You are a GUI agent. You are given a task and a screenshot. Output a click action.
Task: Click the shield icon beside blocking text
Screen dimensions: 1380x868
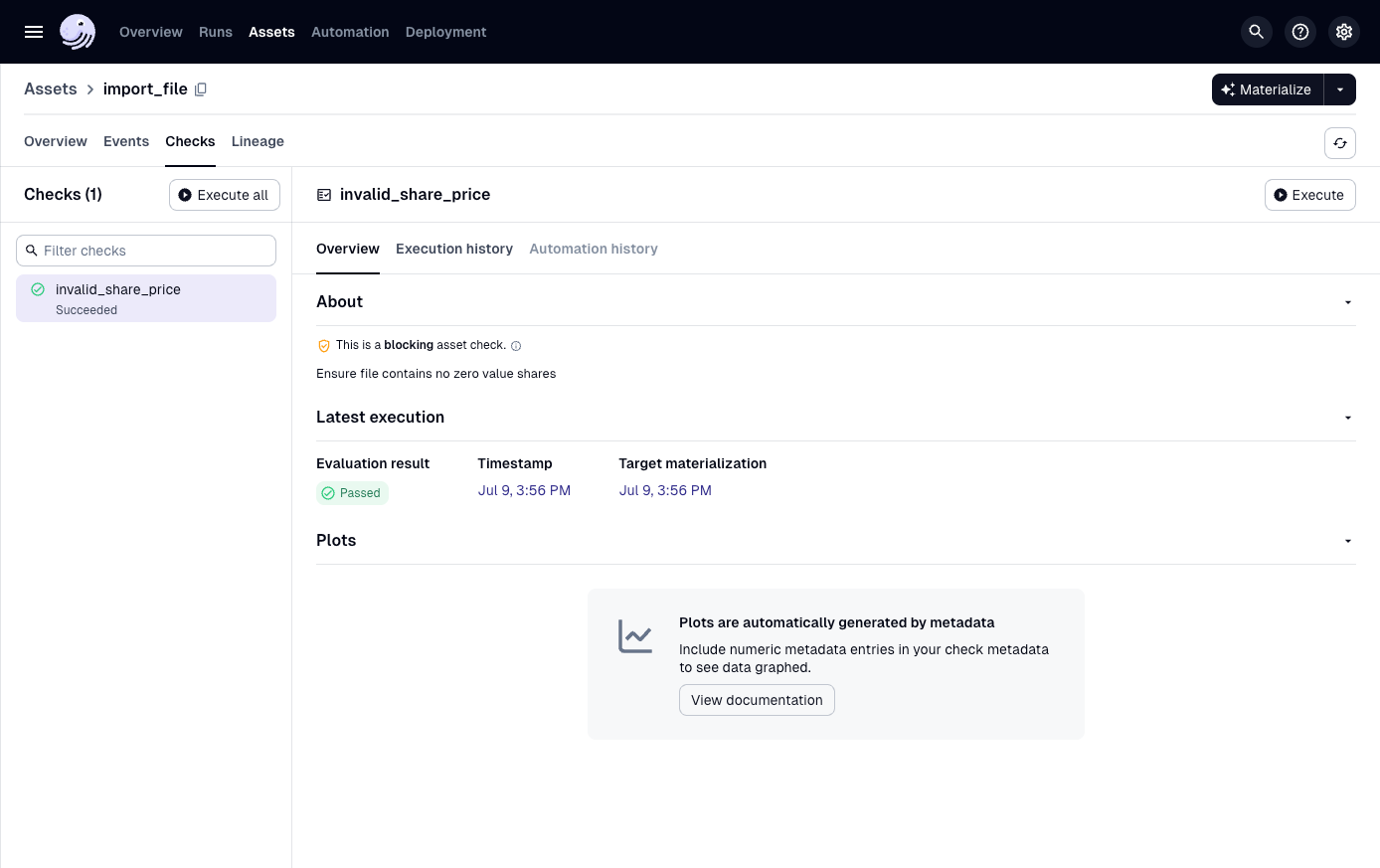[x=324, y=345]
